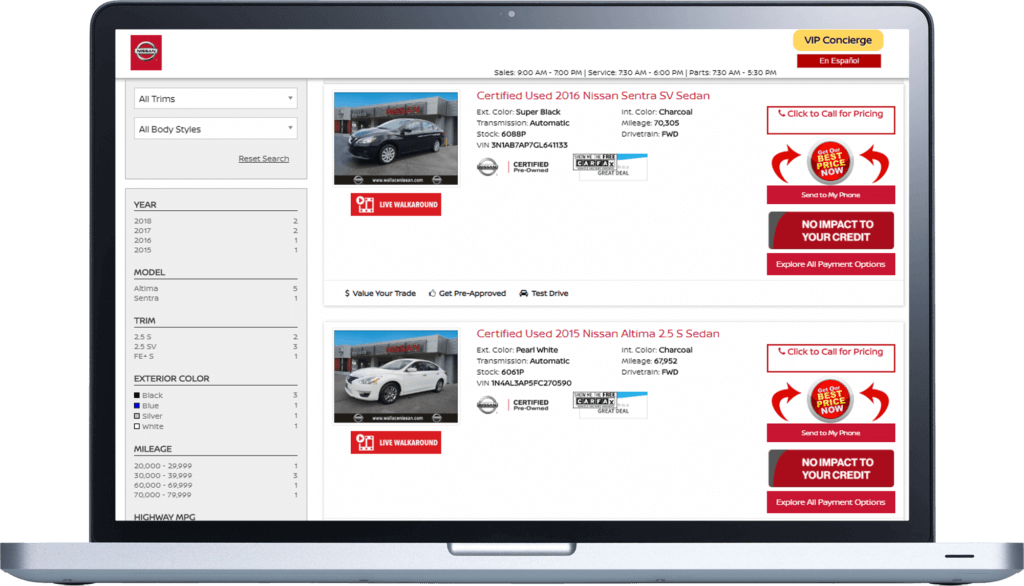
Task: View the Sentra's CARFAX Great Deal report
Action: (610, 166)
